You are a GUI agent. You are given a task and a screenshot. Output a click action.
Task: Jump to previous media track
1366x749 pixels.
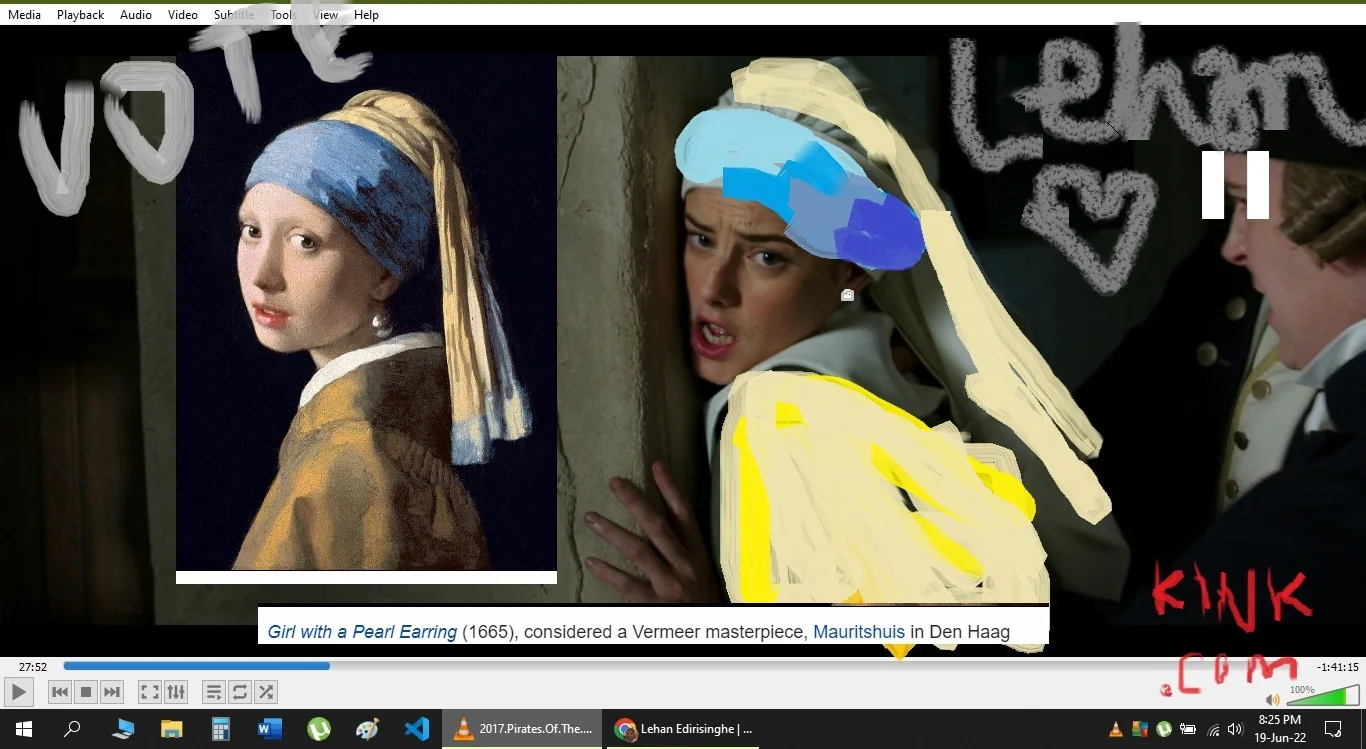(x=60, y=692)
